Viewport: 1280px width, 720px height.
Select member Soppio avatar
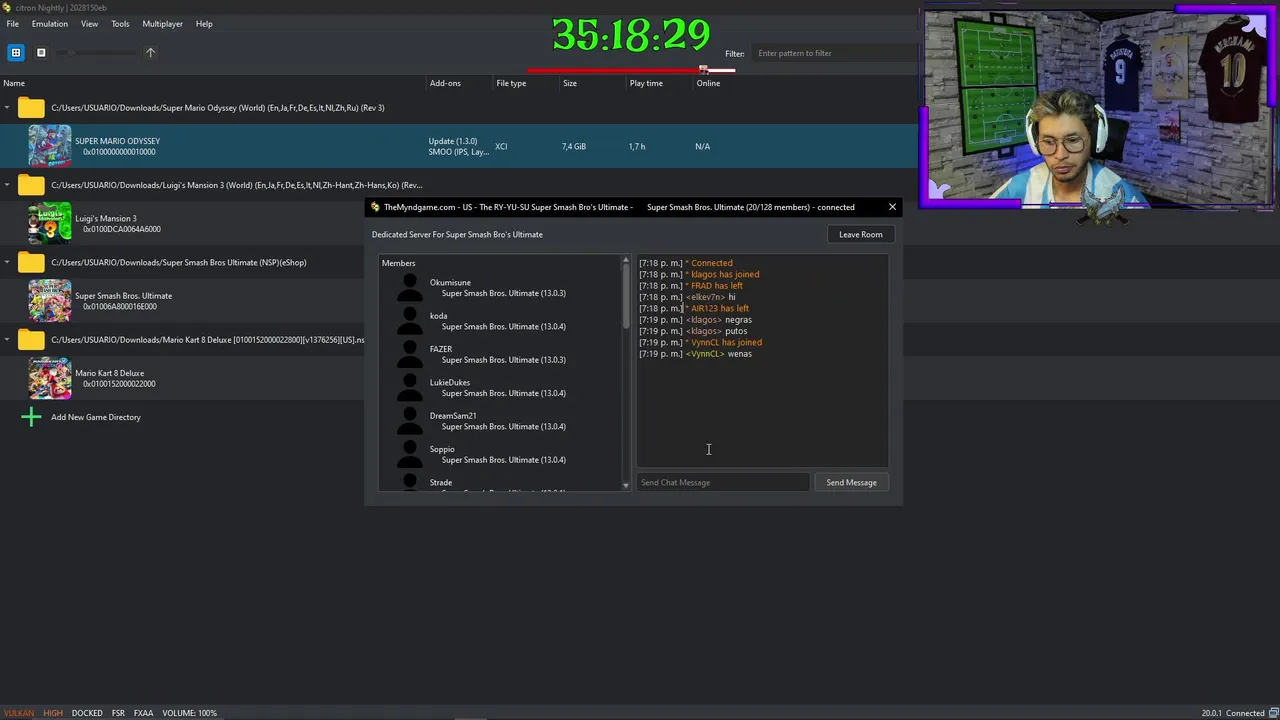point(410,454)
